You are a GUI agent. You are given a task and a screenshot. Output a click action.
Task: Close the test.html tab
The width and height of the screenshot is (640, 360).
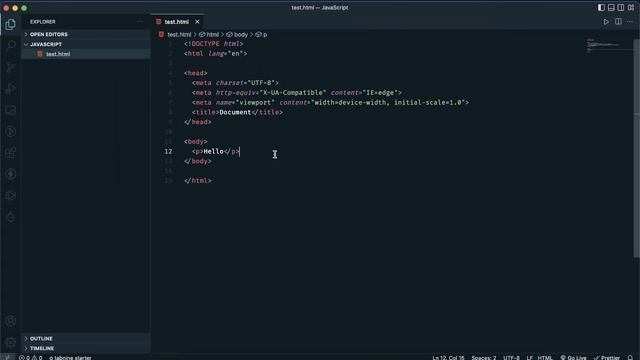pyautogui.click(x=197, y=22)
